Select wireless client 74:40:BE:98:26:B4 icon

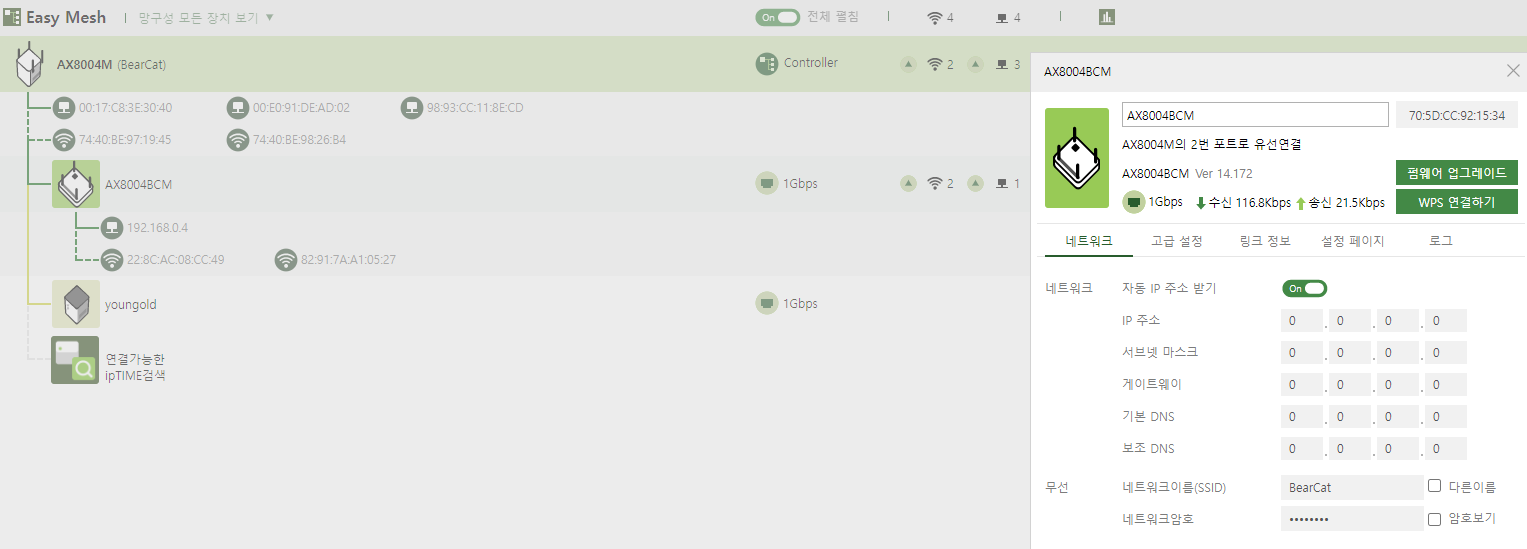pyautogui.click(x=238, y=140)
